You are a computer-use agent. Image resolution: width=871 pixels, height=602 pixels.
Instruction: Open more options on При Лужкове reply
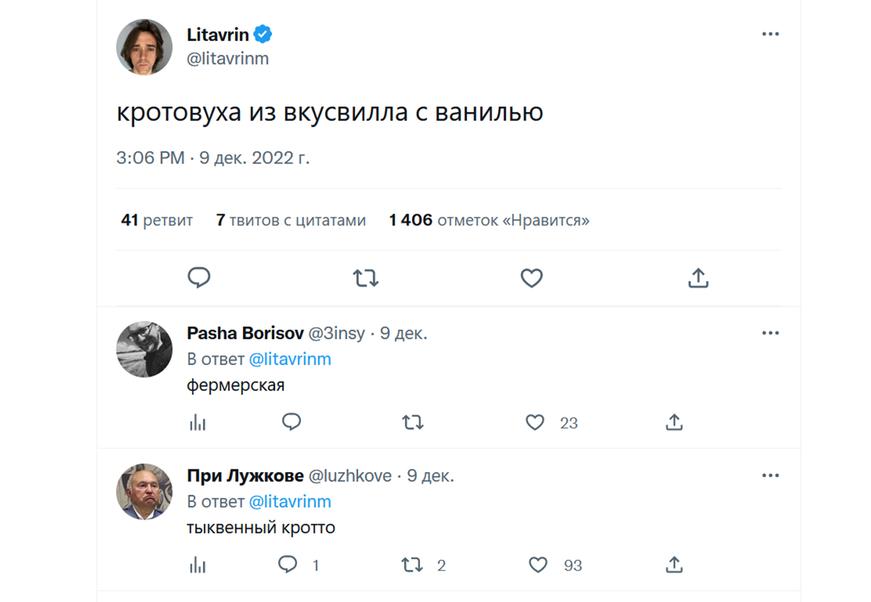pyautogui.click(x=770, y=476)
